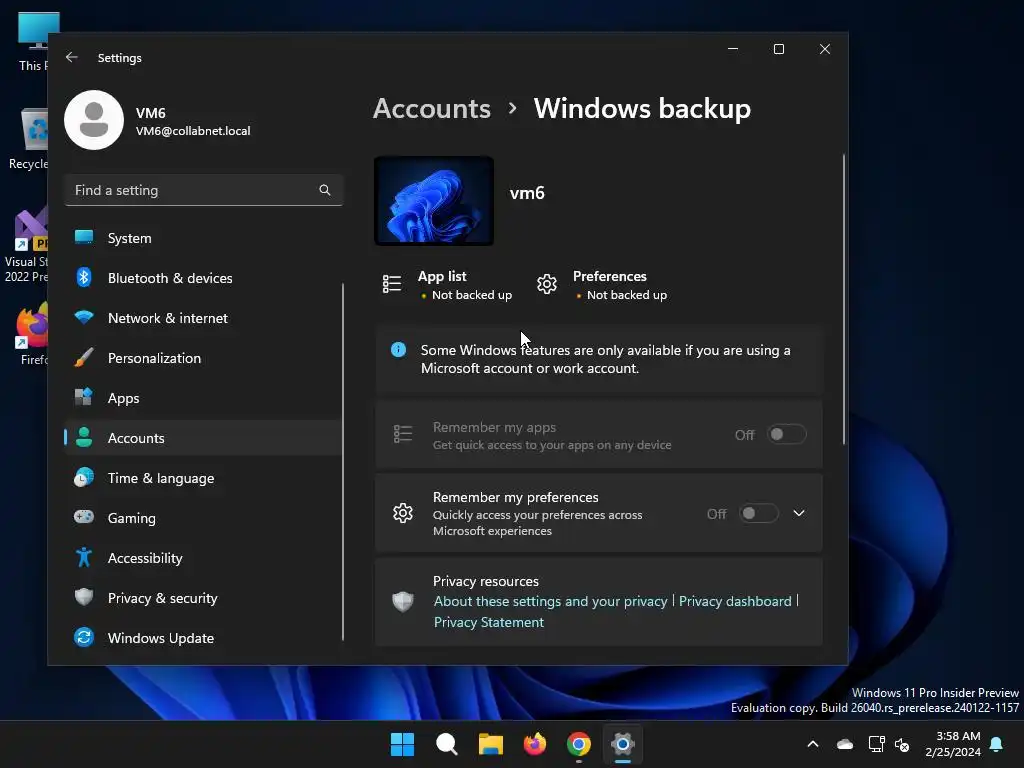This screenshot has height=768, width=1024.
Task: Click the Accounts person icon in sidebar
Action: click(84, 437)
